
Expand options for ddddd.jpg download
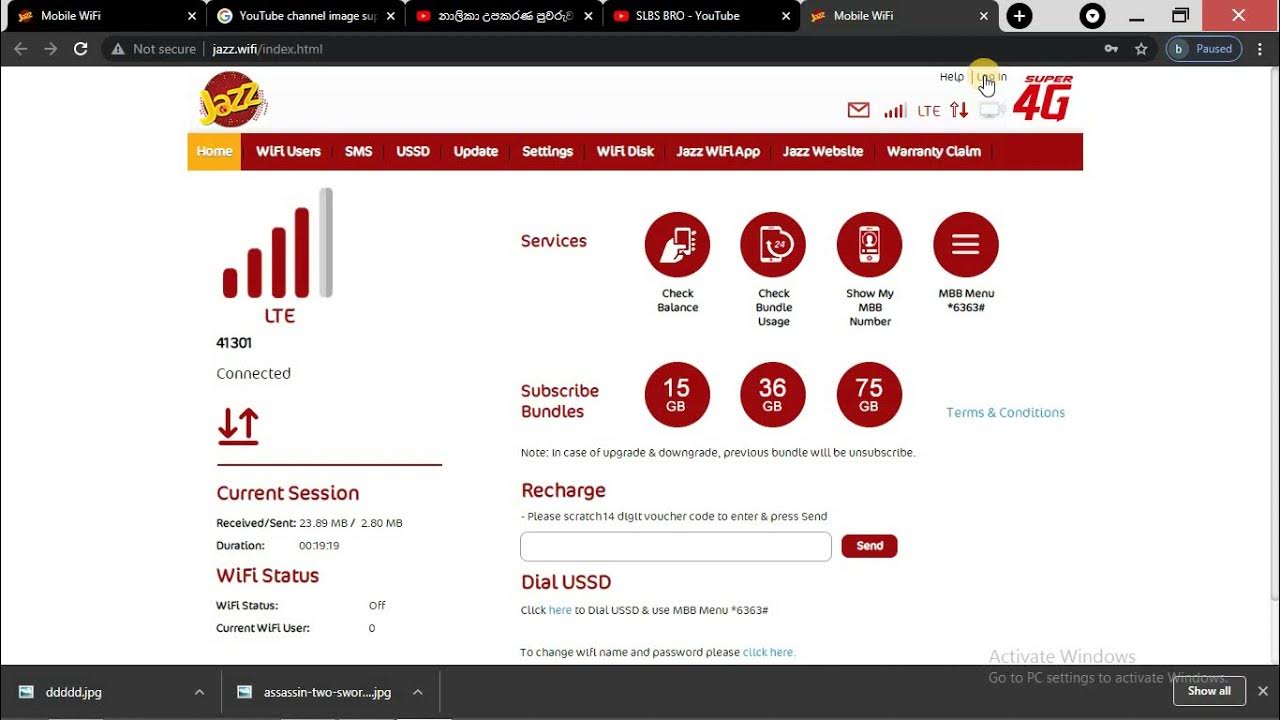199,692
